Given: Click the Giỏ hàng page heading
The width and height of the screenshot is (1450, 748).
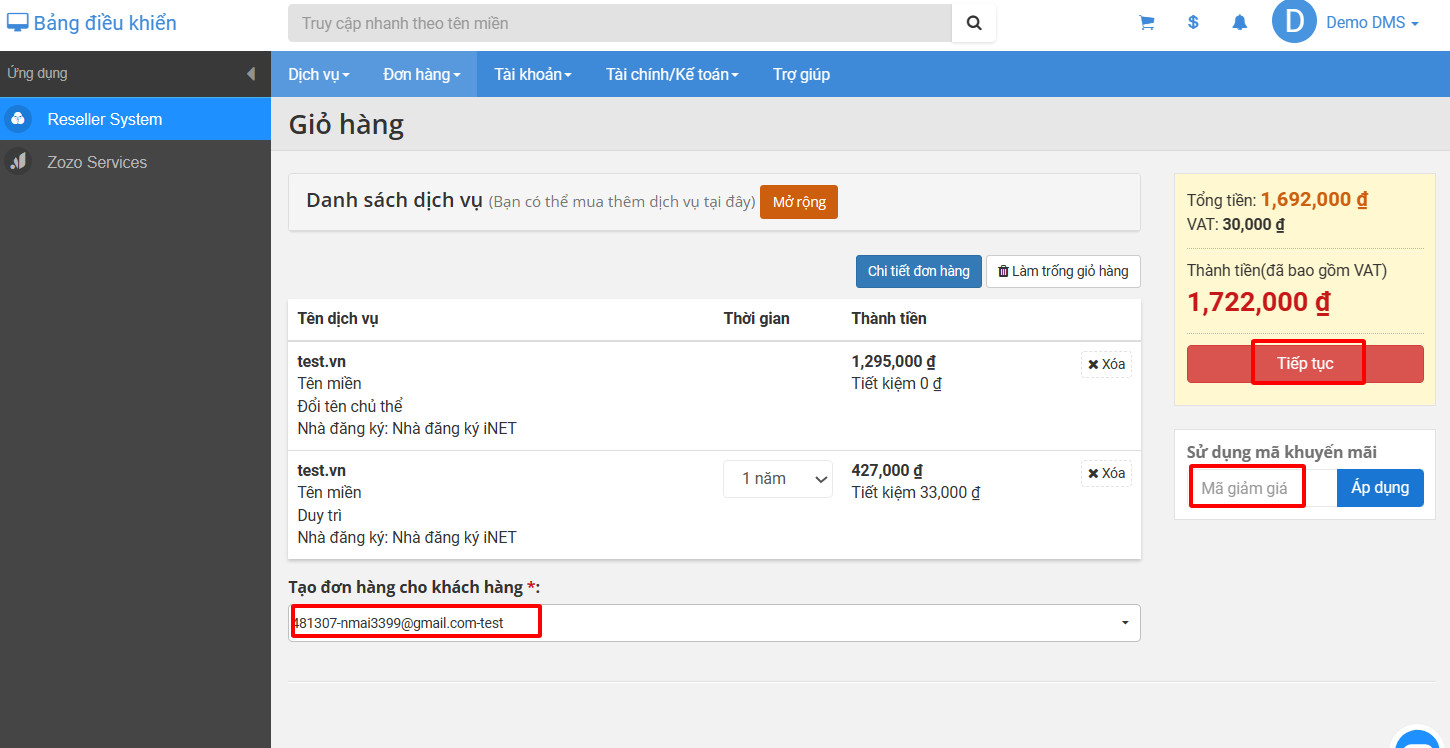Looking at the screenshot, I should click(346, 125).
